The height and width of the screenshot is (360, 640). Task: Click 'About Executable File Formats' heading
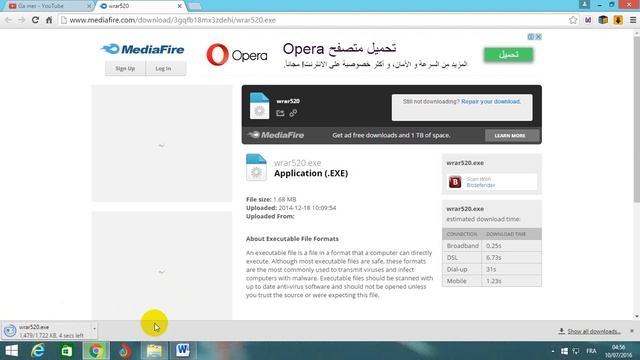pos(292,239)
